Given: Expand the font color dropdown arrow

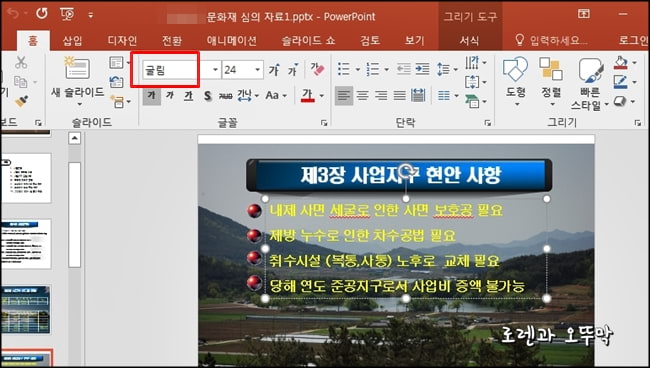Looking at the screenshot, I should coord(322,96).
